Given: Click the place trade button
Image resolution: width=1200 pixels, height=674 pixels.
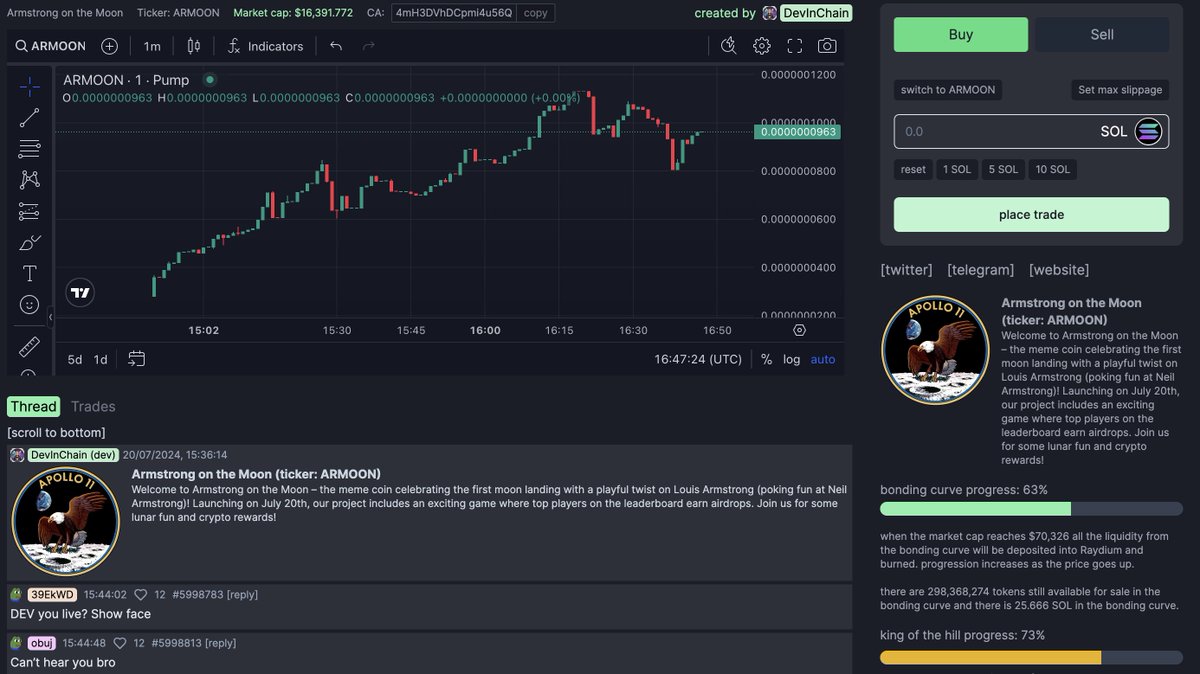Looking at the screenshot, I should pyautogui.click(x=1031, y=215).
